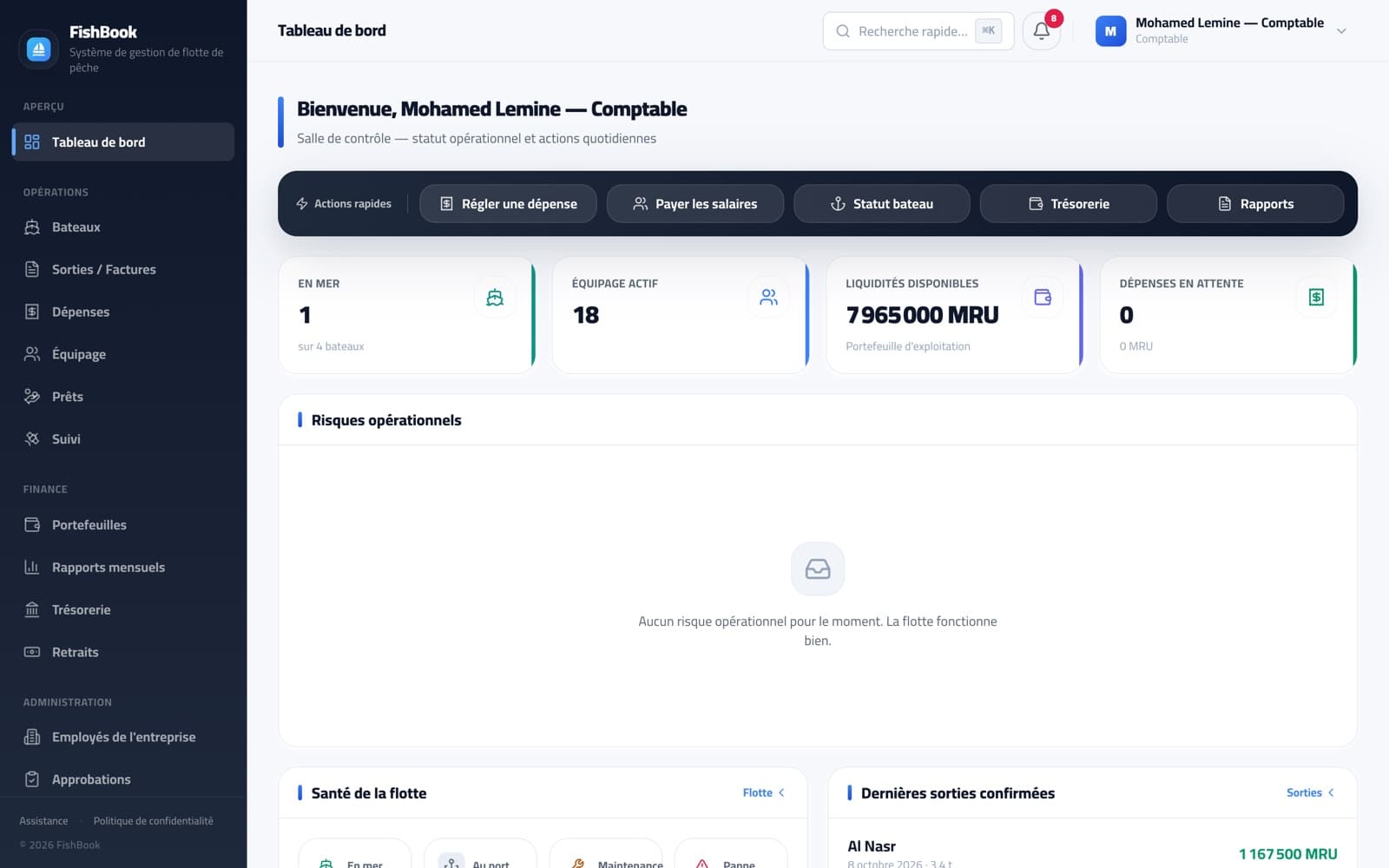This screenshot has height=868, width=1389.
Task: Focus the Recherche rapide search field
Action: pos(918,31)
